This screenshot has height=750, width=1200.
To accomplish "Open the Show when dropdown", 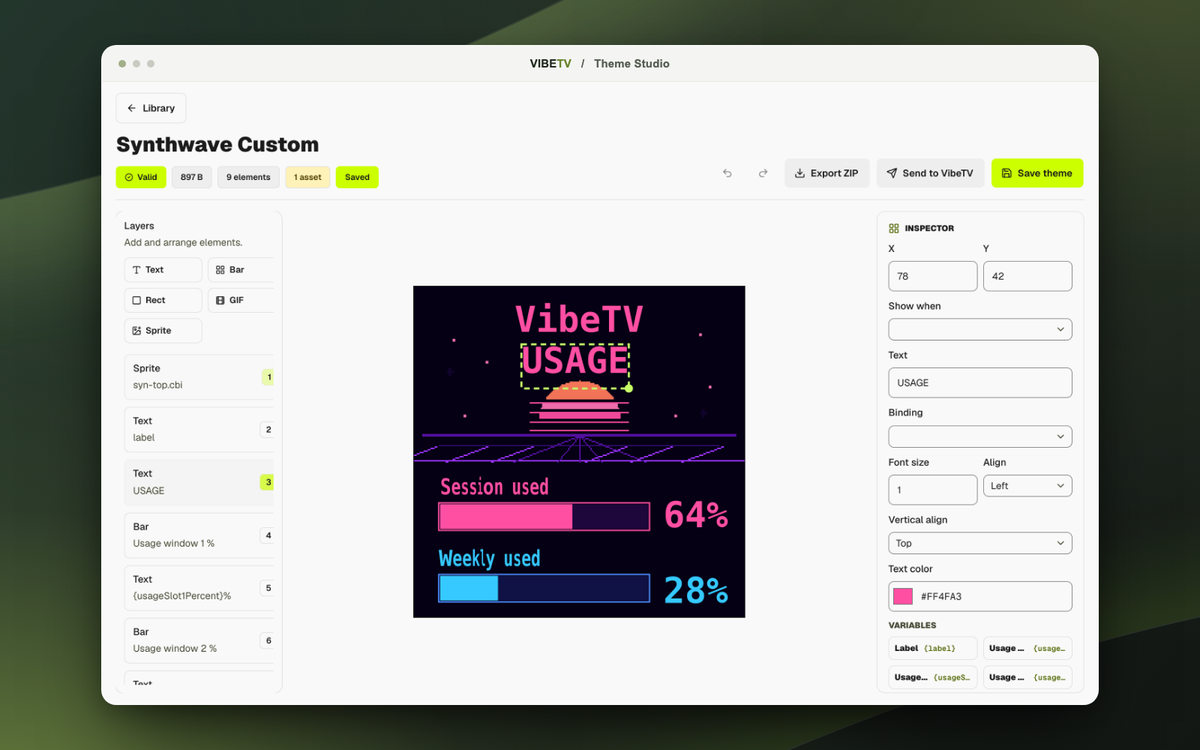I will click(x=980, y=329).
